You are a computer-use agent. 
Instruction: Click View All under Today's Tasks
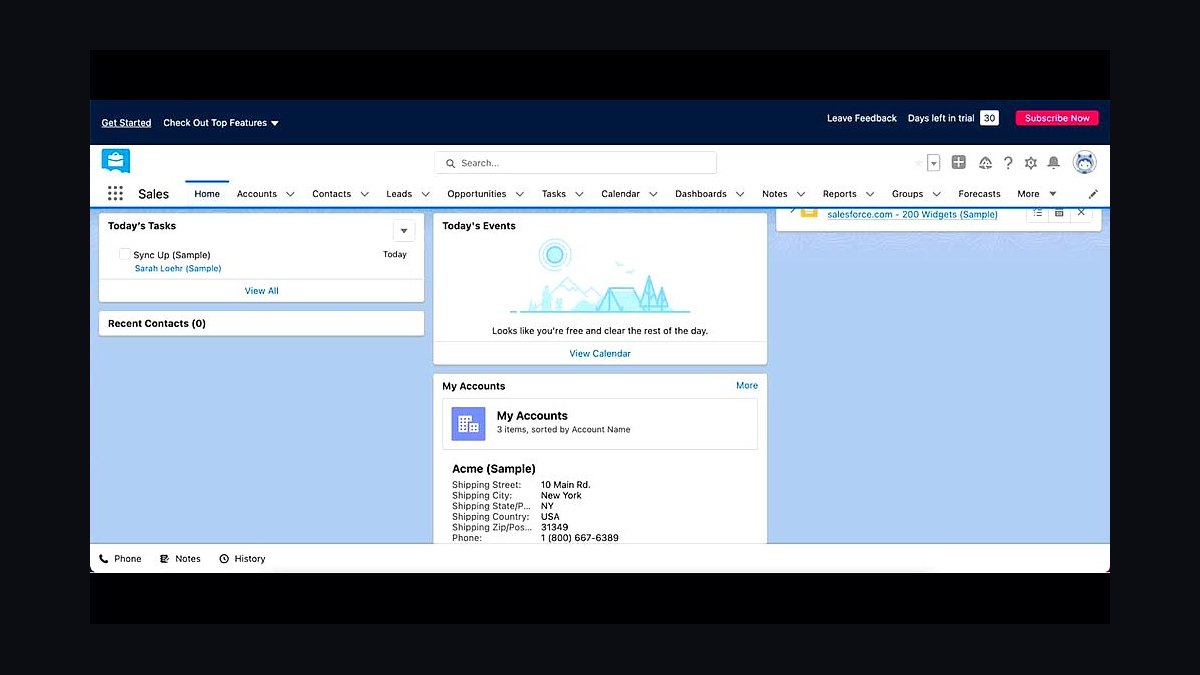pos(262,291)
